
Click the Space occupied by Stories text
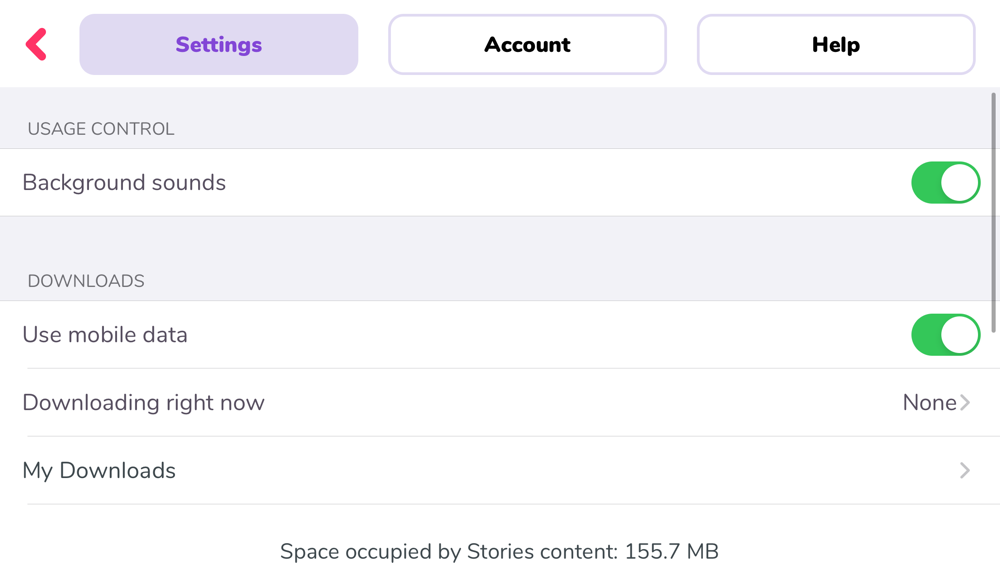tap(449, 551)
